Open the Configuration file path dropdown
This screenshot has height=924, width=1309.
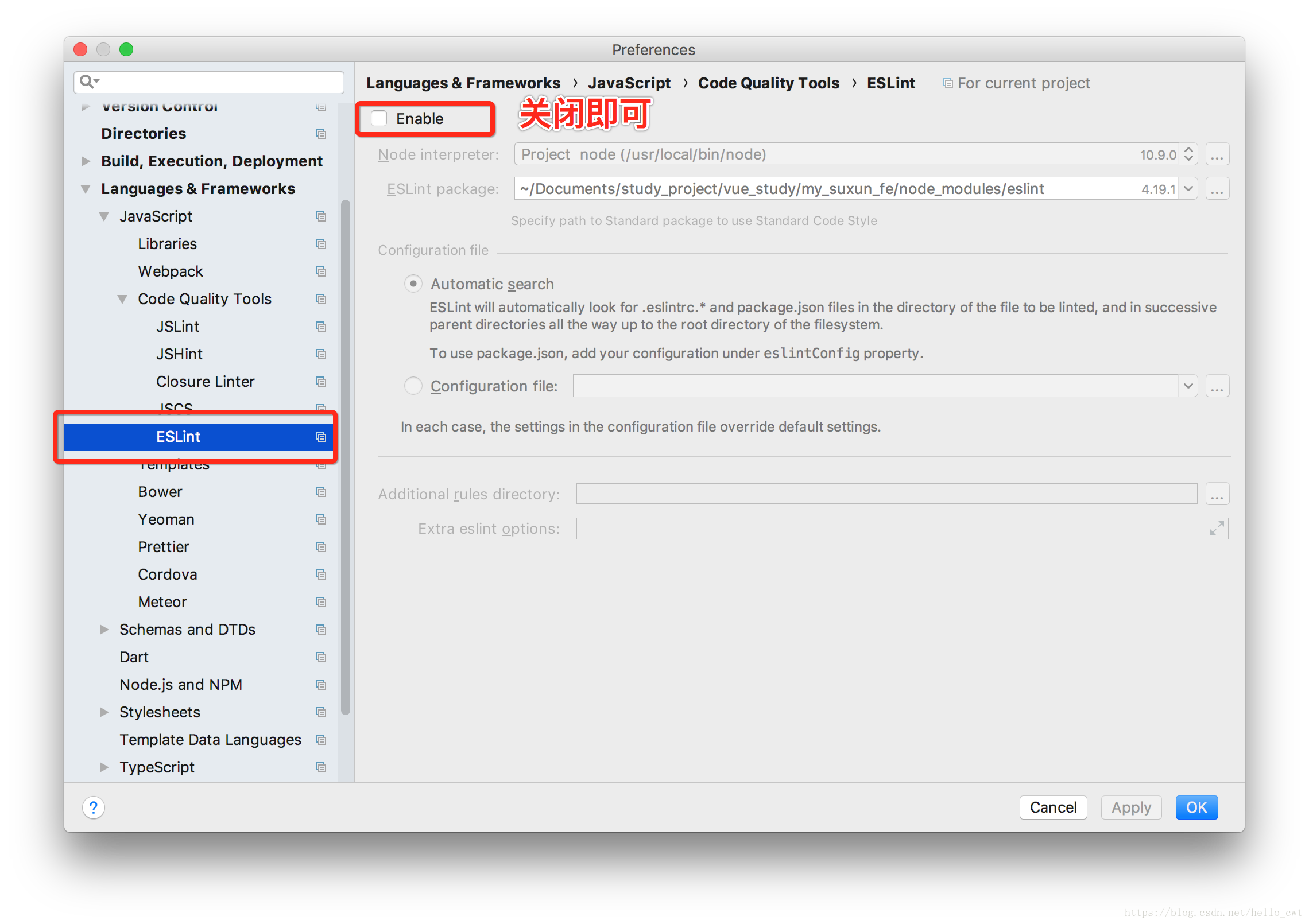pyautogui.click(x=1188, y=386)
